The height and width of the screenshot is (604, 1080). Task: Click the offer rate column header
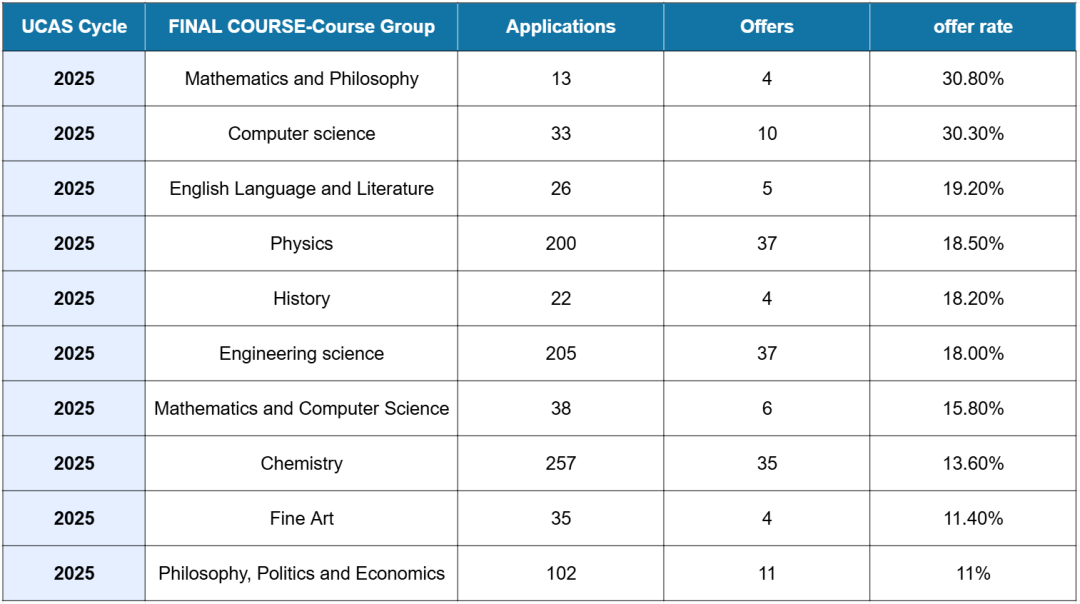click(x=972, y=27)
